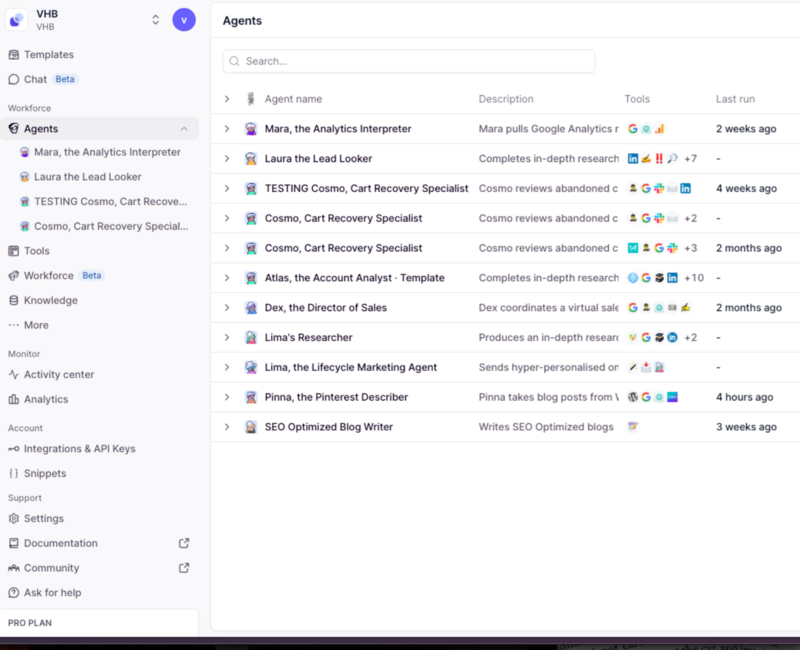Click the Activity center icon in sidebar
The image size is (800, 650).
point(14,375)
